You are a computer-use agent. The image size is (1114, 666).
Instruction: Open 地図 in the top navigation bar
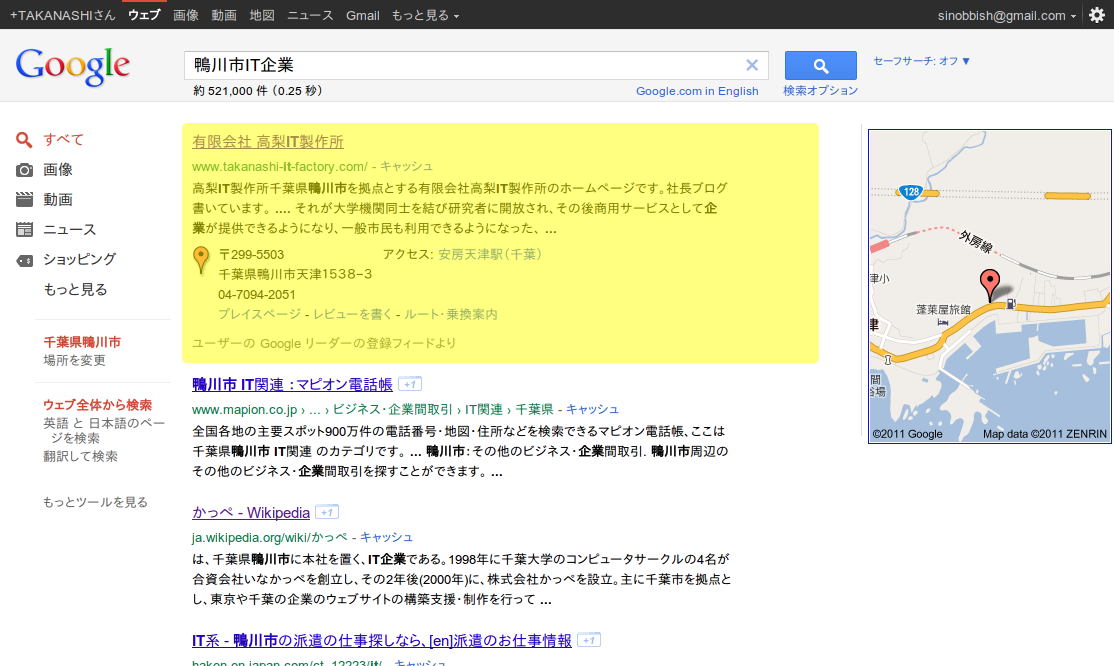[x=262, y=16]
